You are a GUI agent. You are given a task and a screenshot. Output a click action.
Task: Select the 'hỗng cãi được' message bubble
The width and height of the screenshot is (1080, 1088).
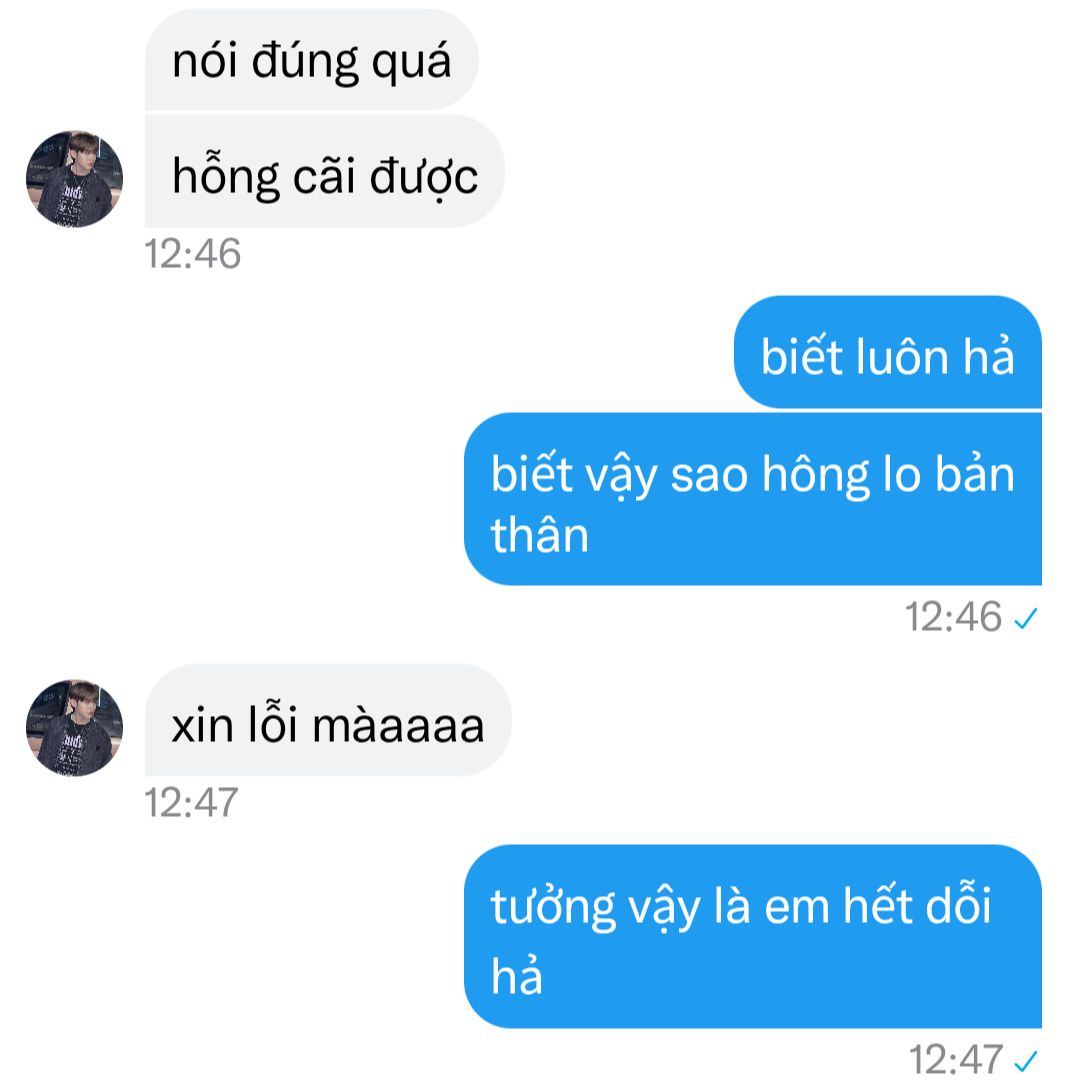click(324, 171)
